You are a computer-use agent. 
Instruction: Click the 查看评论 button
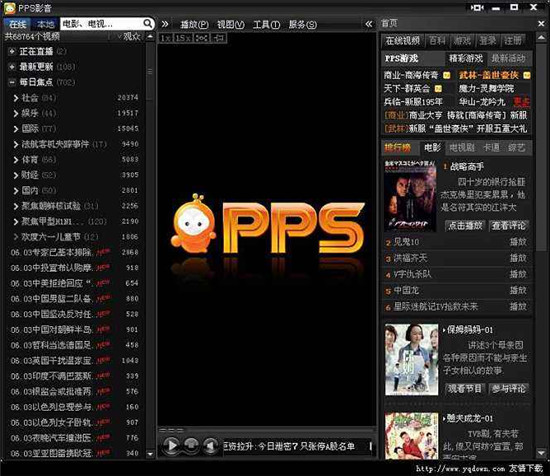[509, 226]
